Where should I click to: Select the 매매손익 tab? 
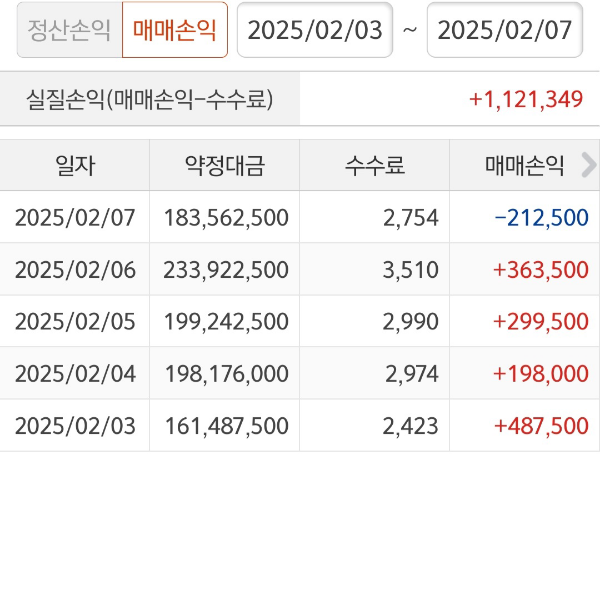point(174,30)
